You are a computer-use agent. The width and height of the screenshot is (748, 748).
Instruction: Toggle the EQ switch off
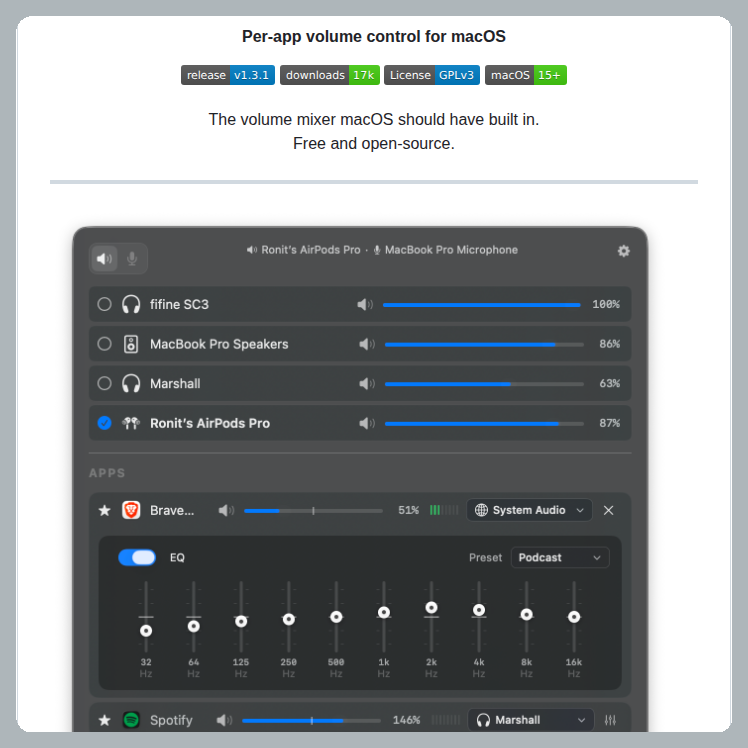click(x=137, y=557)
